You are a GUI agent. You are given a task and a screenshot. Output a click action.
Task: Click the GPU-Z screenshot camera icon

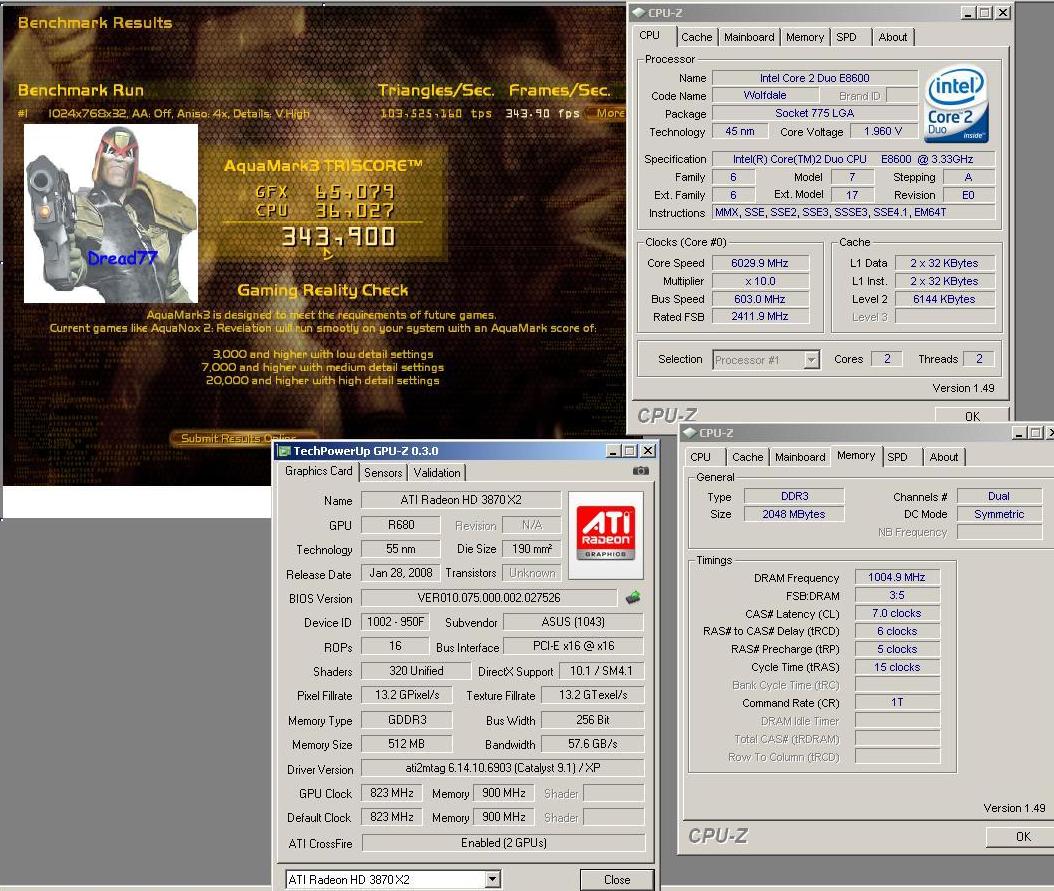coord(641,471)
